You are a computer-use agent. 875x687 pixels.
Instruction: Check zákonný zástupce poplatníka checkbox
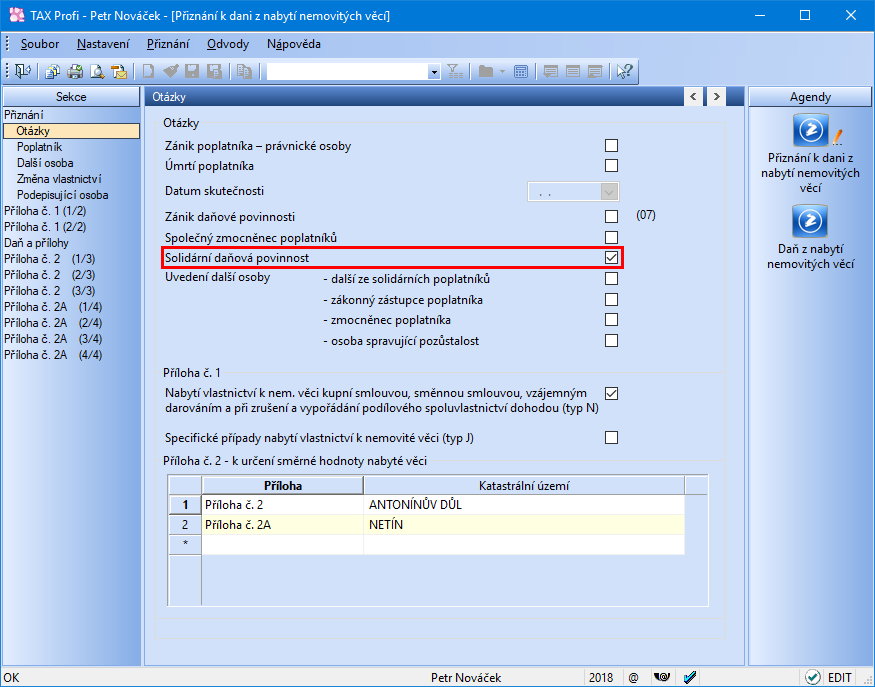point(612,300)
